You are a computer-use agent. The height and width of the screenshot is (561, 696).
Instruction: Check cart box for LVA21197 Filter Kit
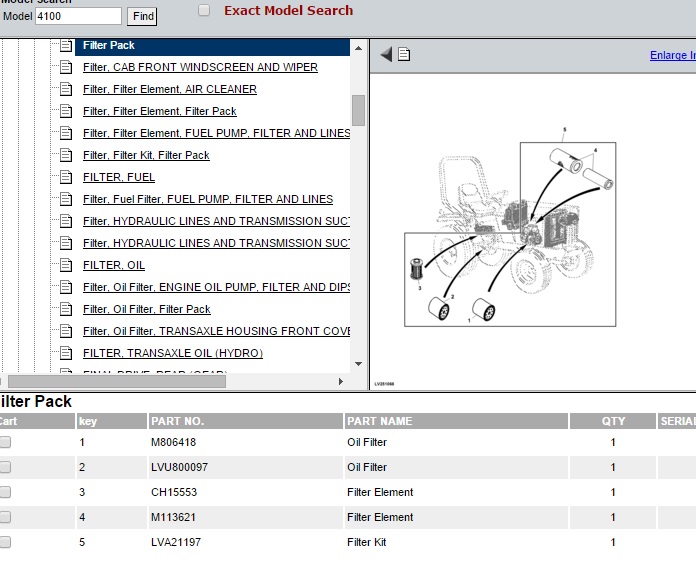(5, 542)
